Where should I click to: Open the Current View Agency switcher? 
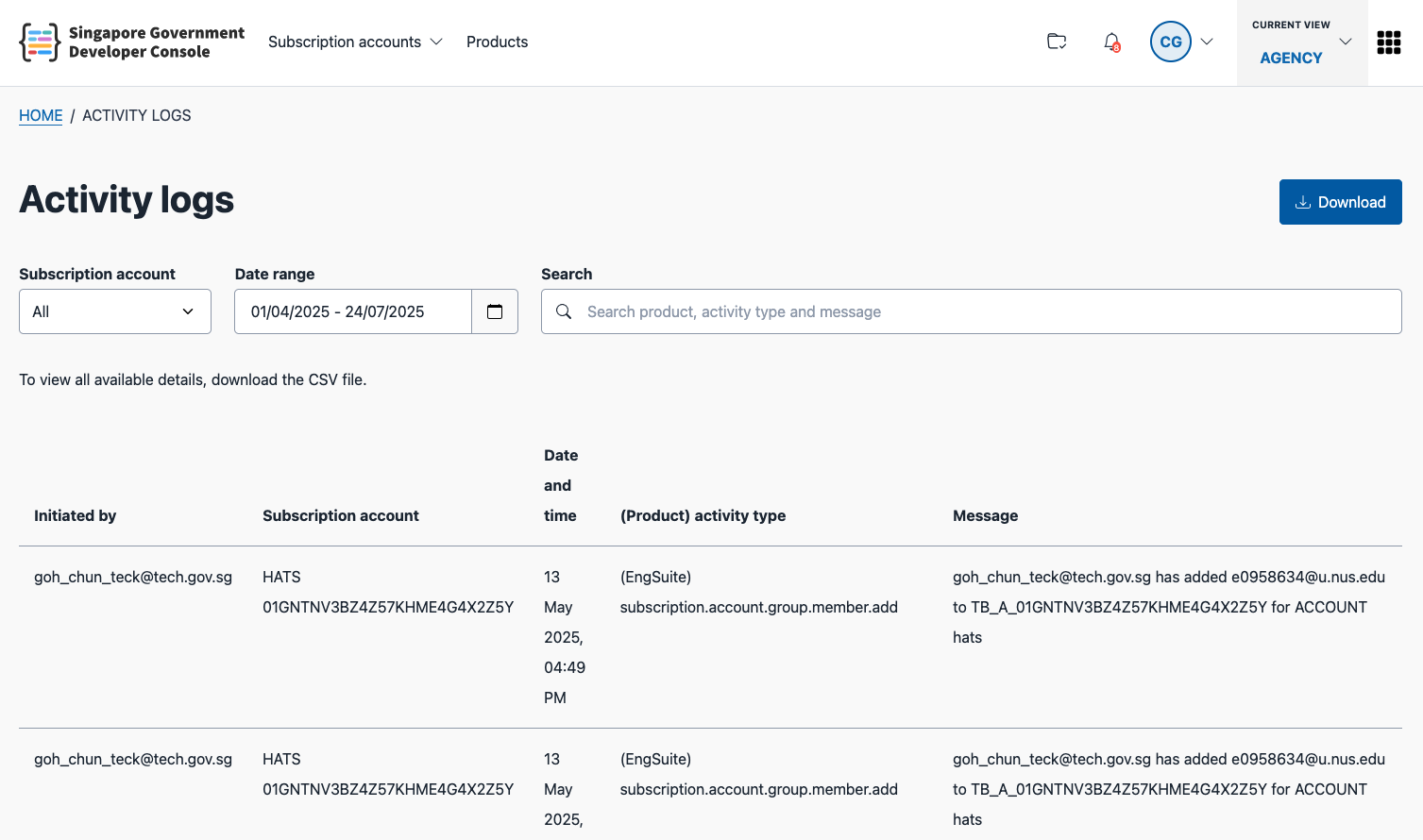tap(1302, 42)
